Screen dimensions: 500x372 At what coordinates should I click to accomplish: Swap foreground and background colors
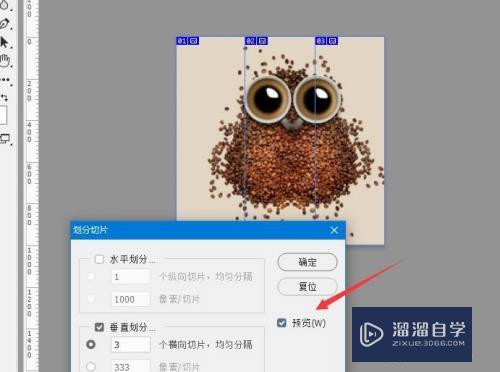click(4, 98)
